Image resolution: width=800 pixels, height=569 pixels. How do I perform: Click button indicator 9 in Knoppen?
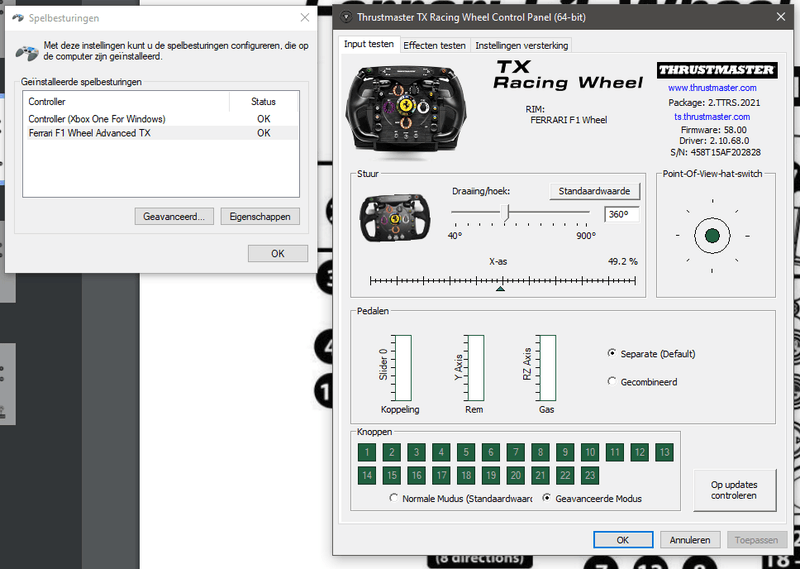coord(565,452)
